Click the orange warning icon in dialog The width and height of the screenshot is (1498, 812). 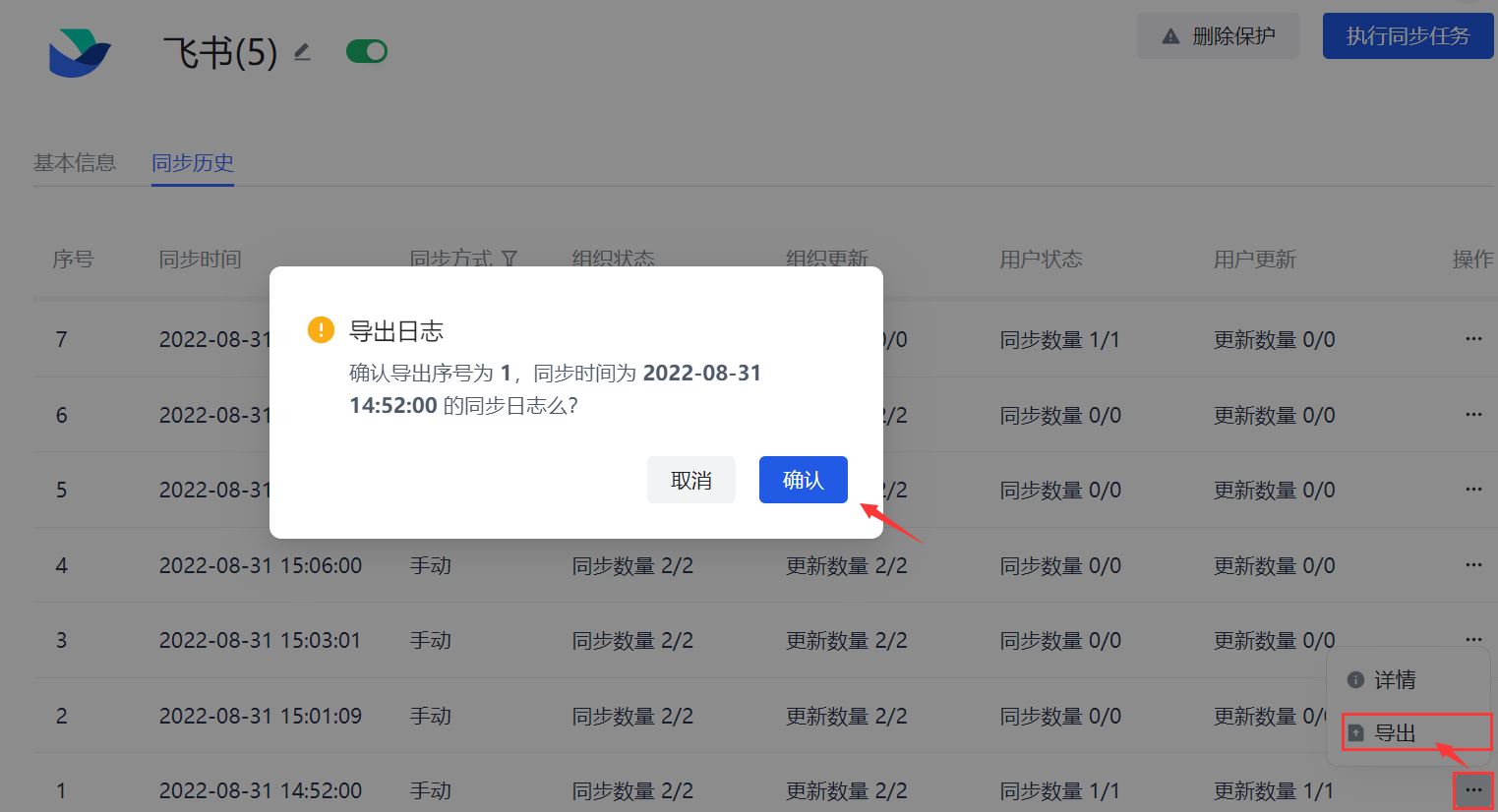coord(321,330)
